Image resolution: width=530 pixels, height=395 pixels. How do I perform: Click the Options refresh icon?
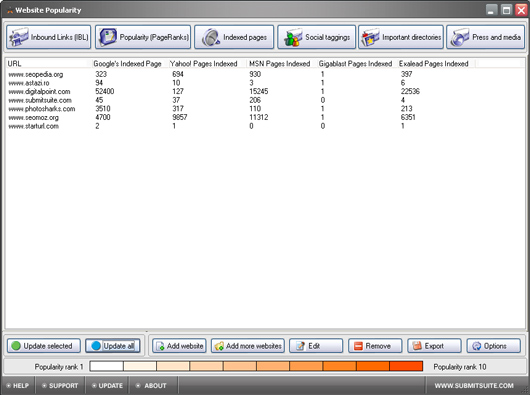(x=477, y=346)
